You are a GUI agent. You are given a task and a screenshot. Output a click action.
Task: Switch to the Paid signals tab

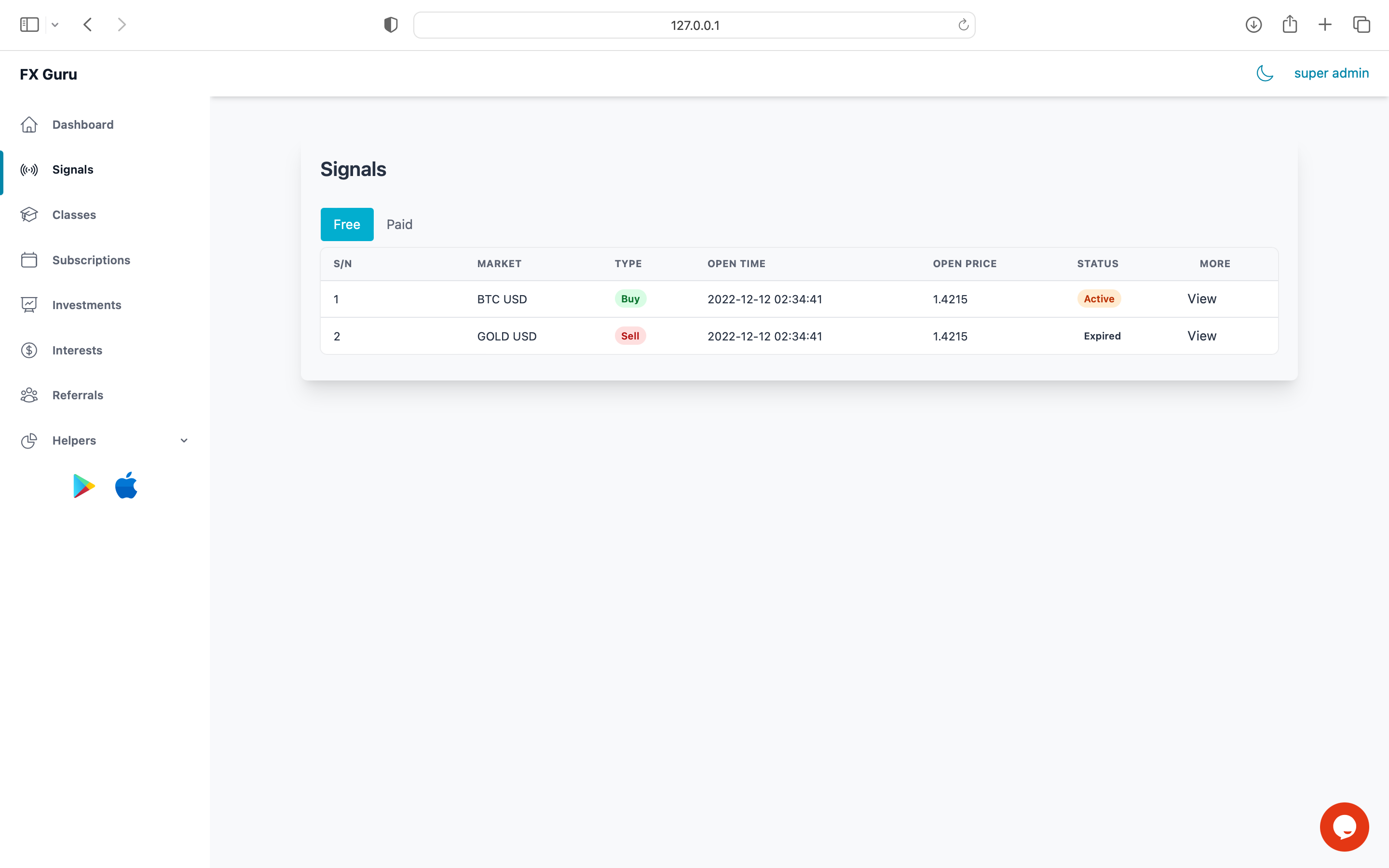click(x=399, y=224)
